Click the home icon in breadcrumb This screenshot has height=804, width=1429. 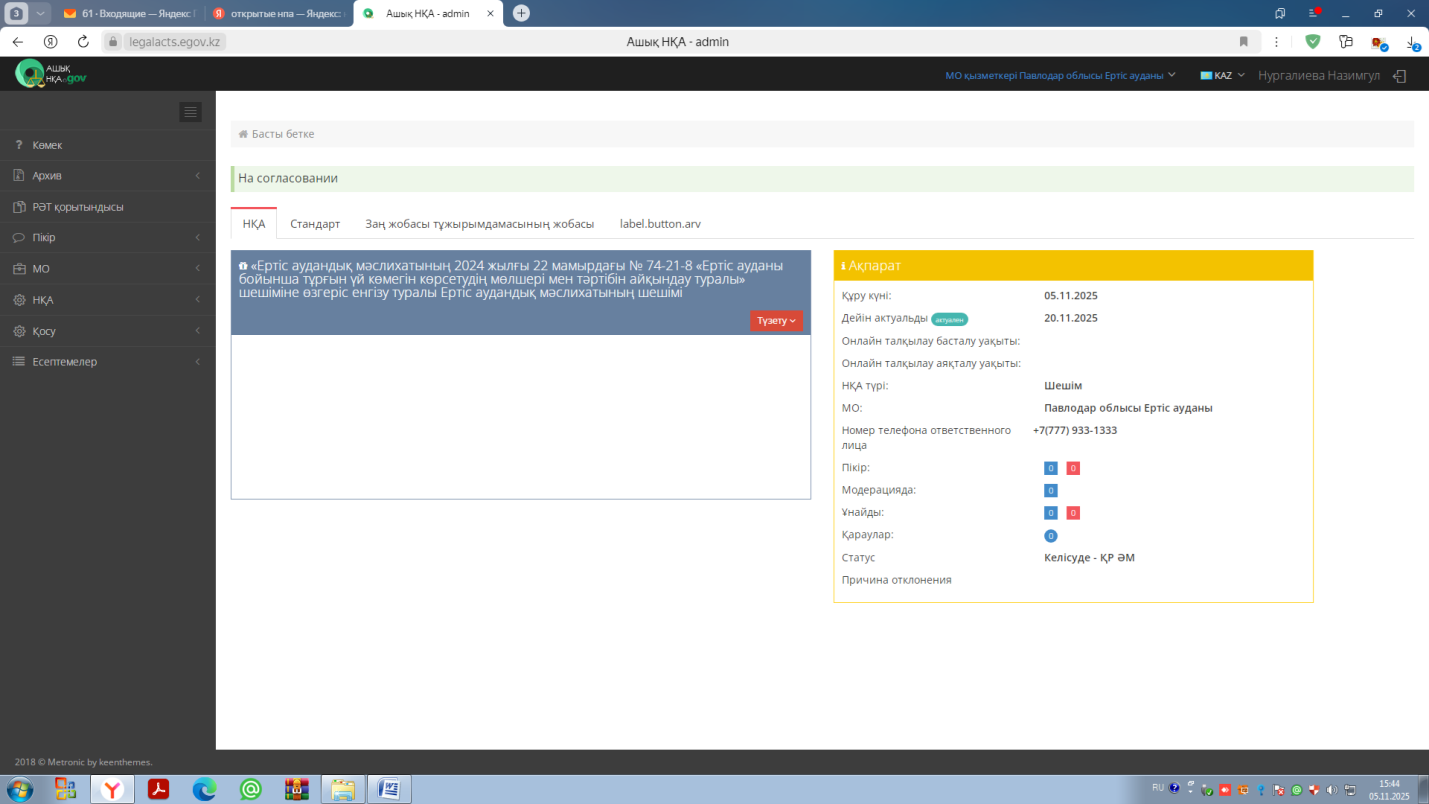click(x=243, y=134)
